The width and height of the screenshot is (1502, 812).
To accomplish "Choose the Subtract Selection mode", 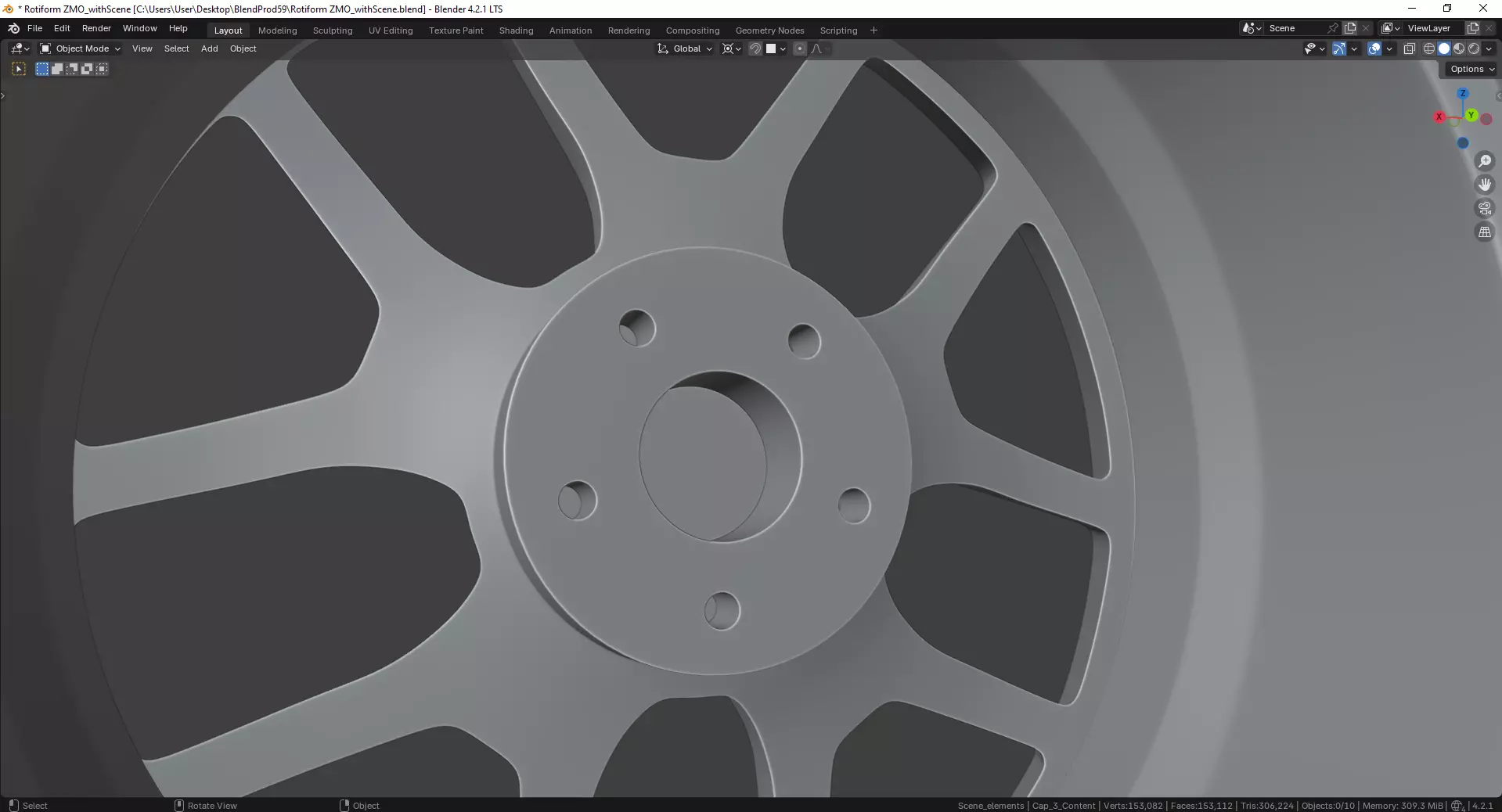I will (x=72, y=69).
